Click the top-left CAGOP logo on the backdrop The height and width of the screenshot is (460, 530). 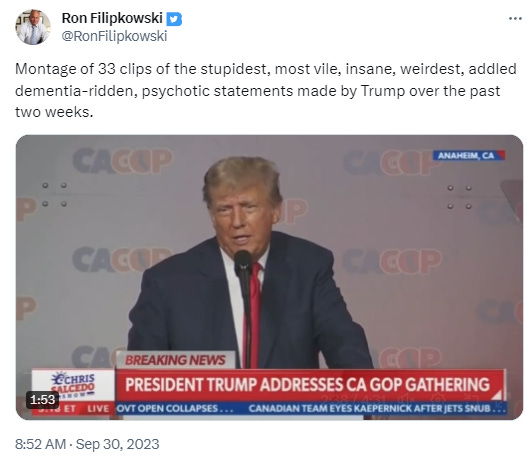(x=123, y=161)
